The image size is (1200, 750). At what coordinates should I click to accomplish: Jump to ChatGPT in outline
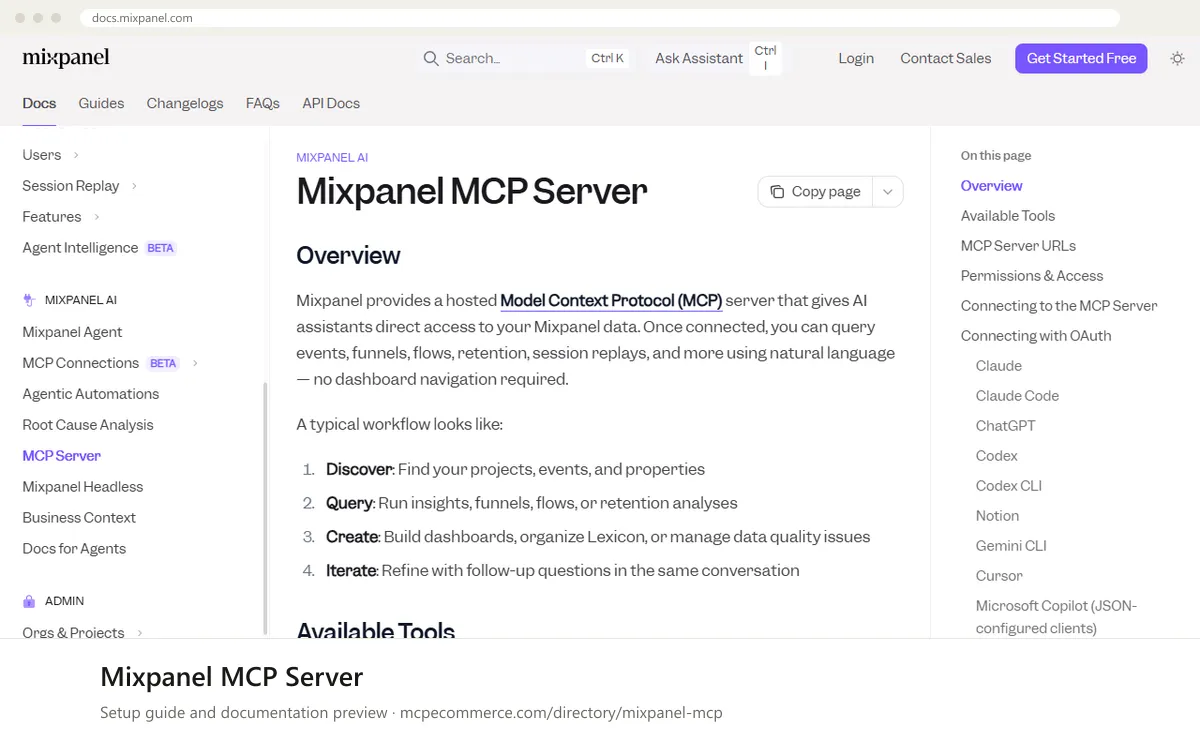(1006, 426)
